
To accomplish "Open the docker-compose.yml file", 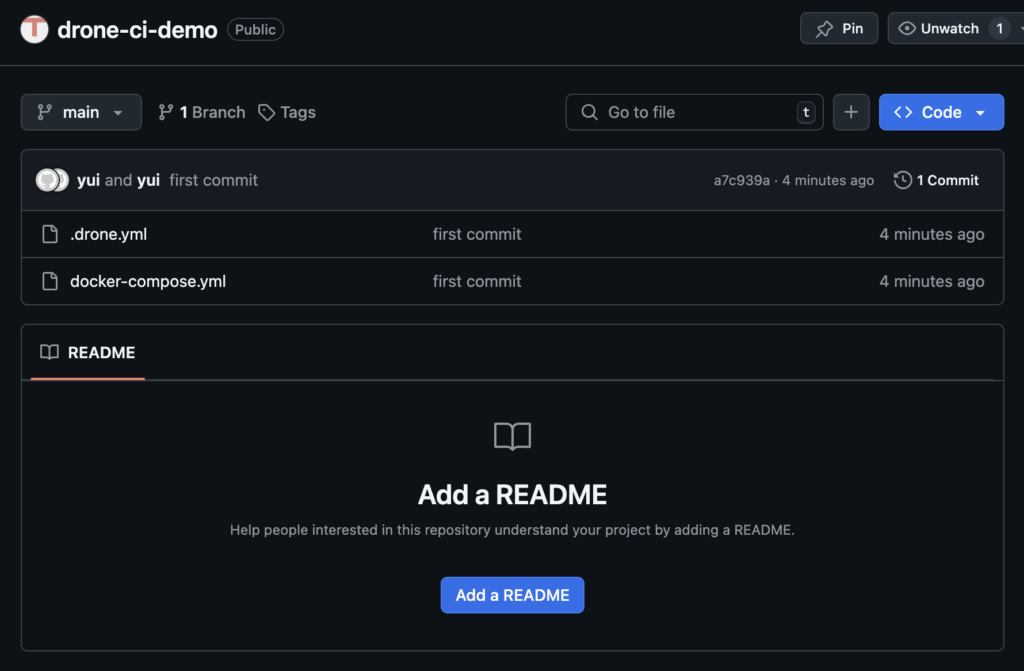I will click(x=148, y=281).
